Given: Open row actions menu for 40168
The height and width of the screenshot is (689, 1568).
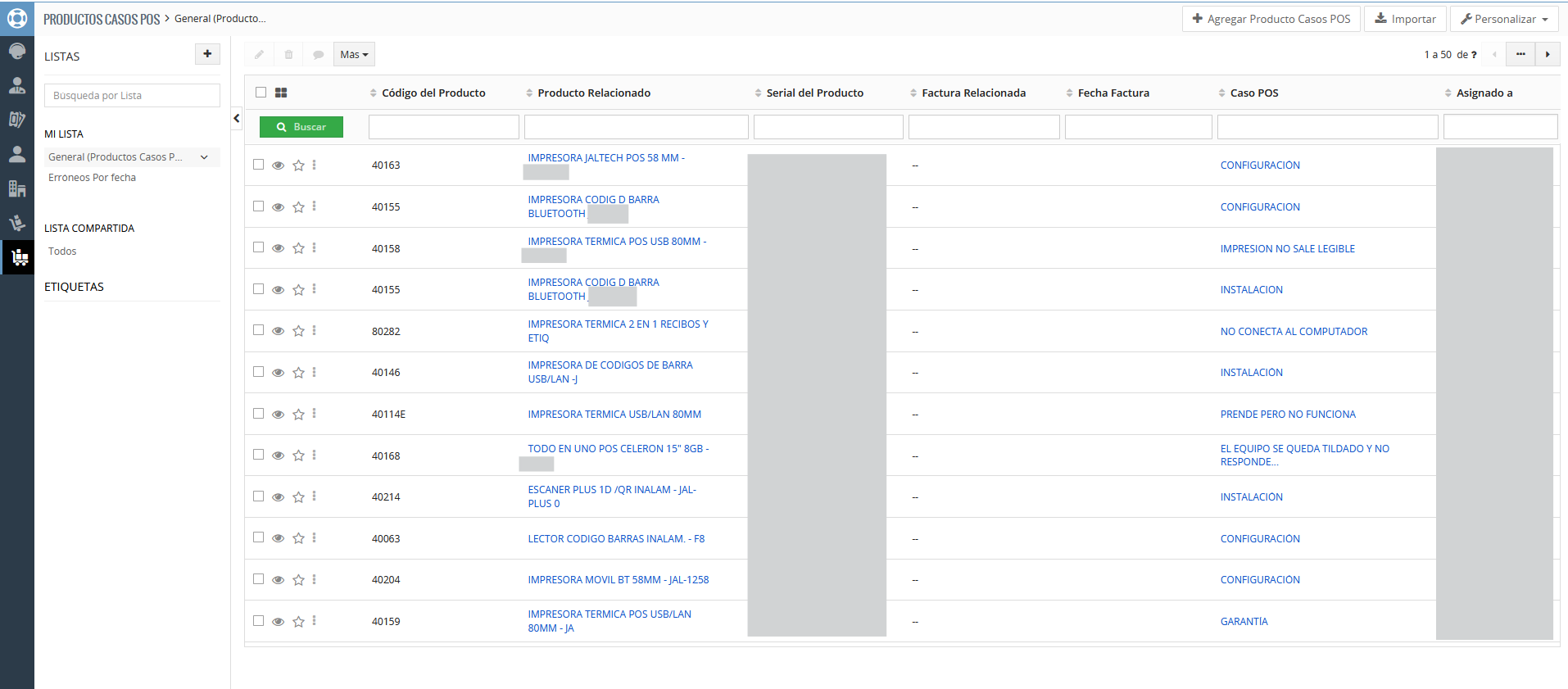Looking at the screenshot, I should click(x=314, y=455).
